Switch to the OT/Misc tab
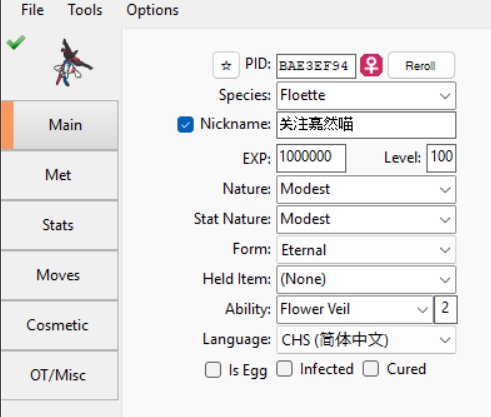The image size is (491, 417). tap(60, 375)
